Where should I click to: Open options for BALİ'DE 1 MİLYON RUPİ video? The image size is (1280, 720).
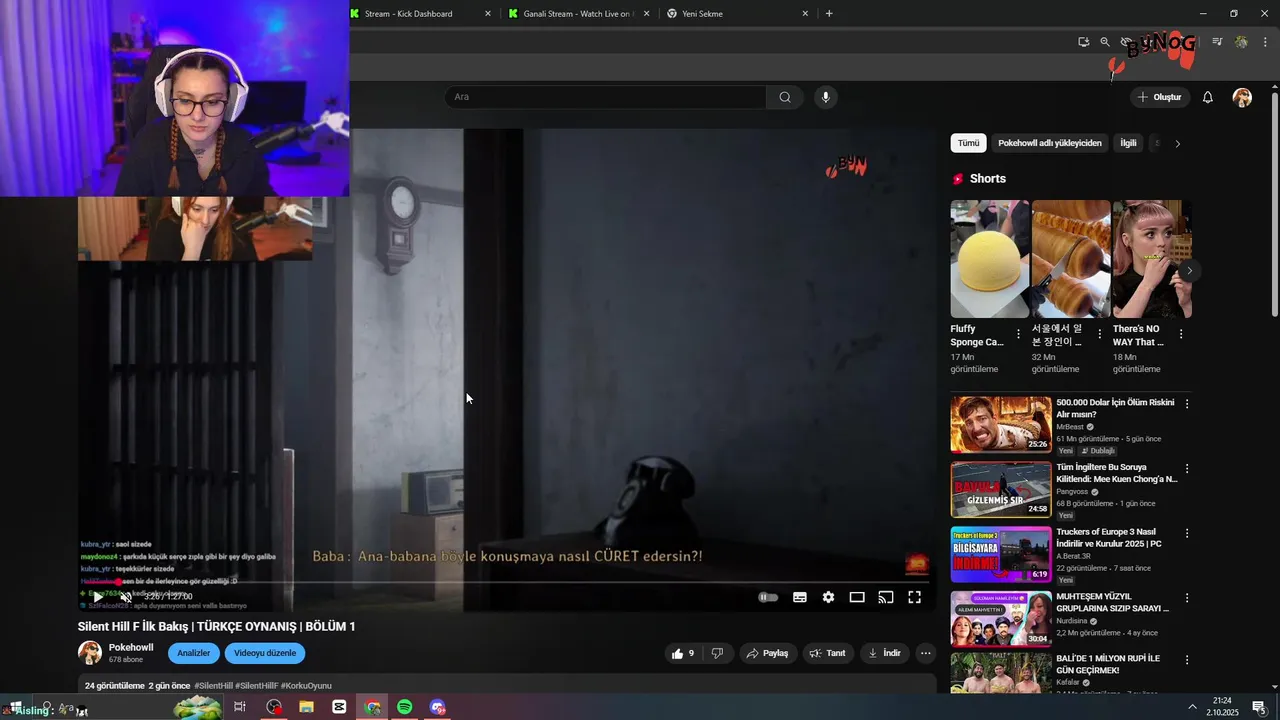tap(1187, 660)
